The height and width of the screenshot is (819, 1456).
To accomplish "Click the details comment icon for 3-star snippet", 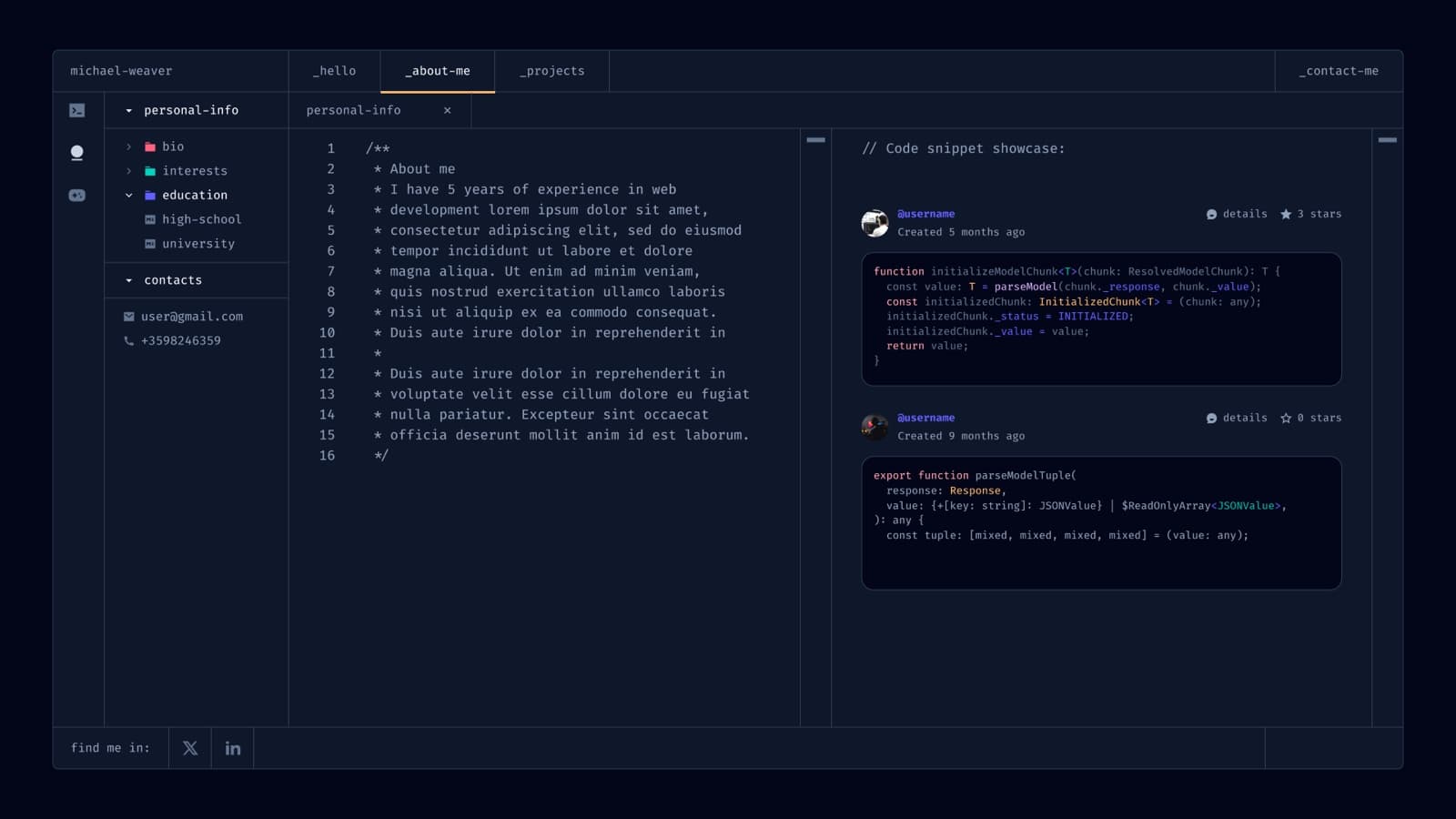I will click(x=1211, y=215).
